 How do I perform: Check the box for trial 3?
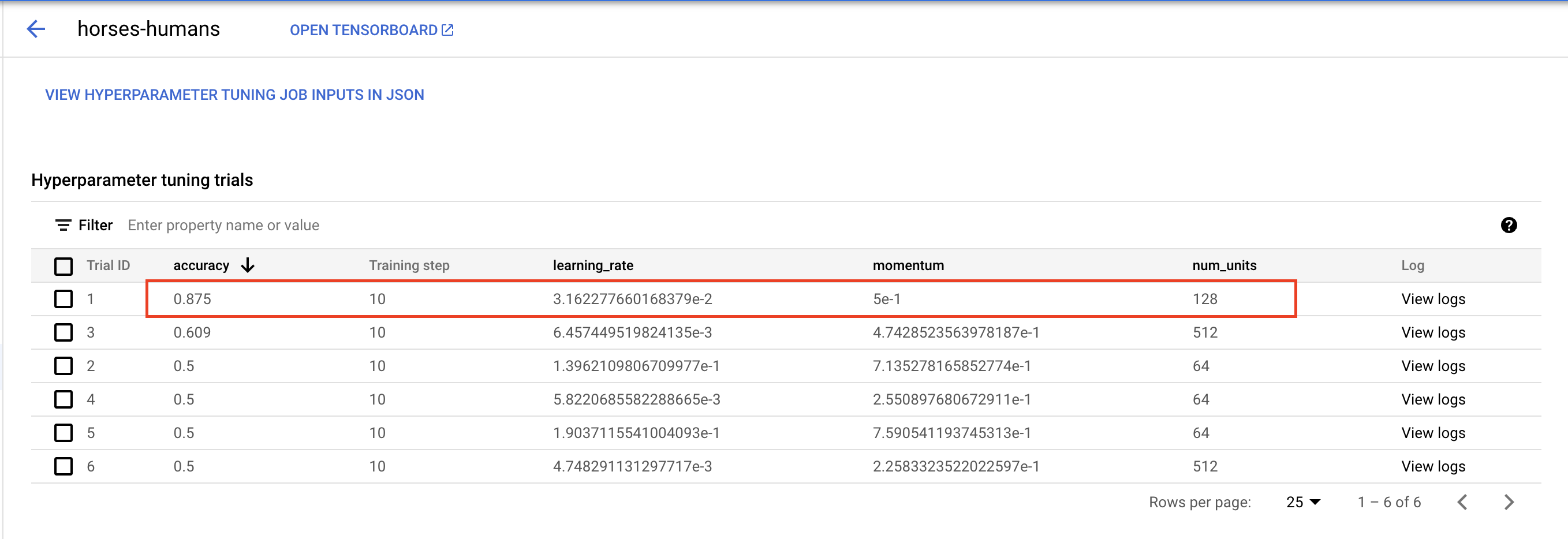click(64, 333)
